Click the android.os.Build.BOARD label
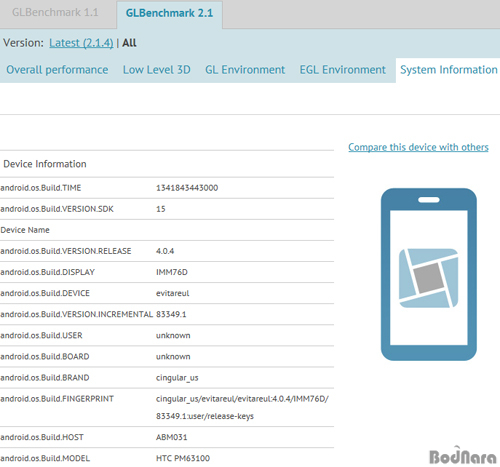500x467 pixels. tap(45, 357)
